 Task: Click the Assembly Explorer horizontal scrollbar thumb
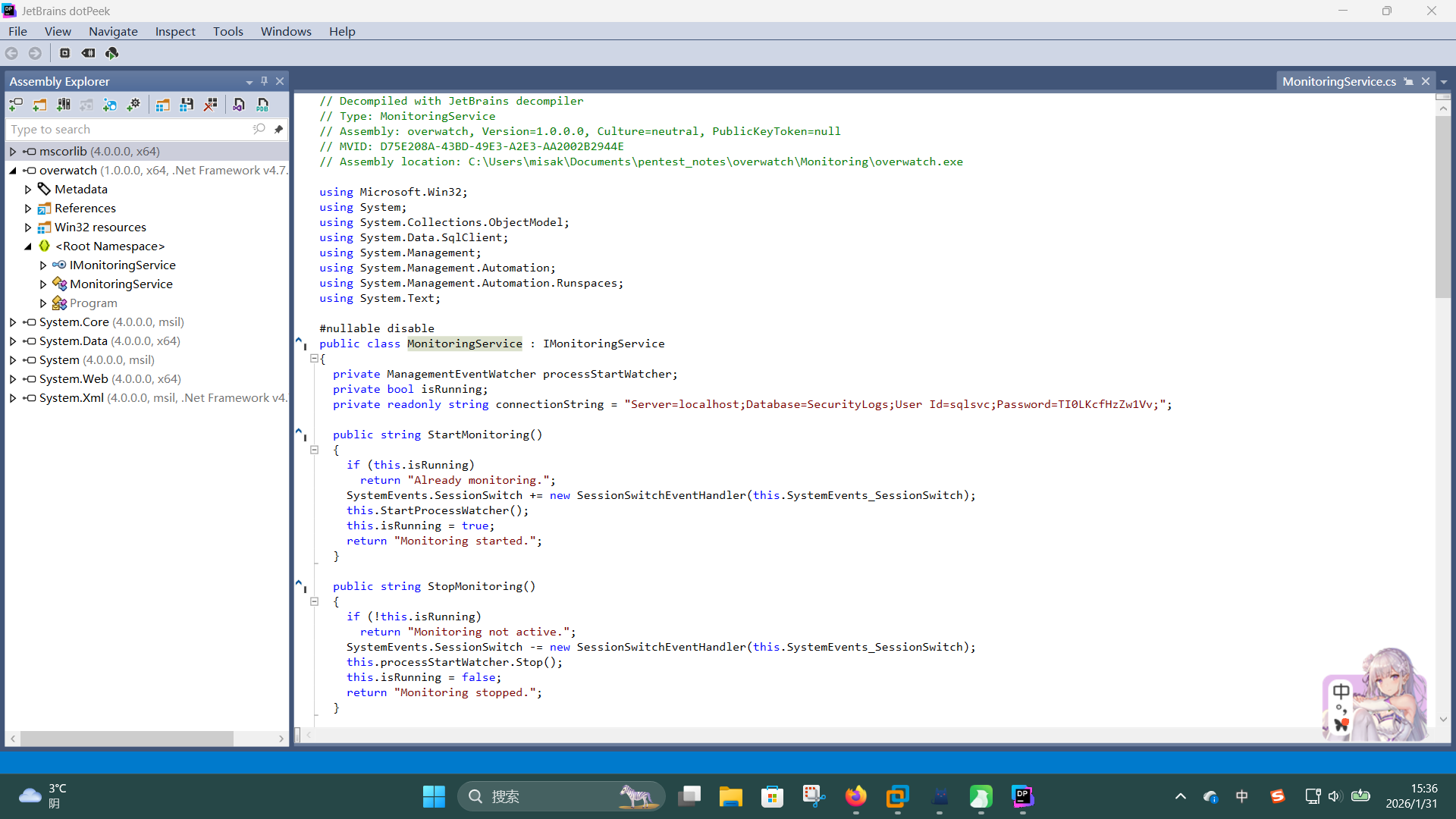(x=127, y=738)
